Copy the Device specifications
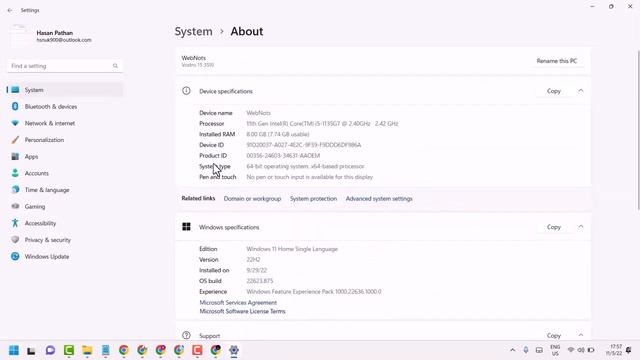Image resolution: width=640 pixels, height=360 pixels. tap(553, 91)
